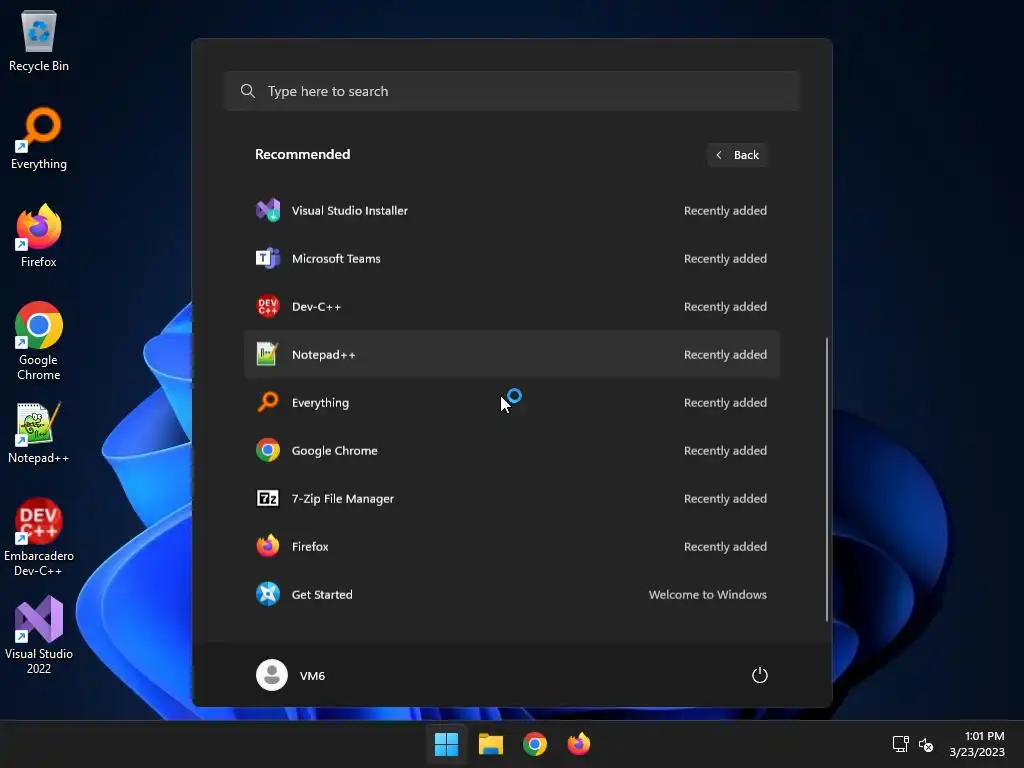Select the Firefox desktop shortcut
Viewport: 1024px width, 768px height.
point(39,236)
